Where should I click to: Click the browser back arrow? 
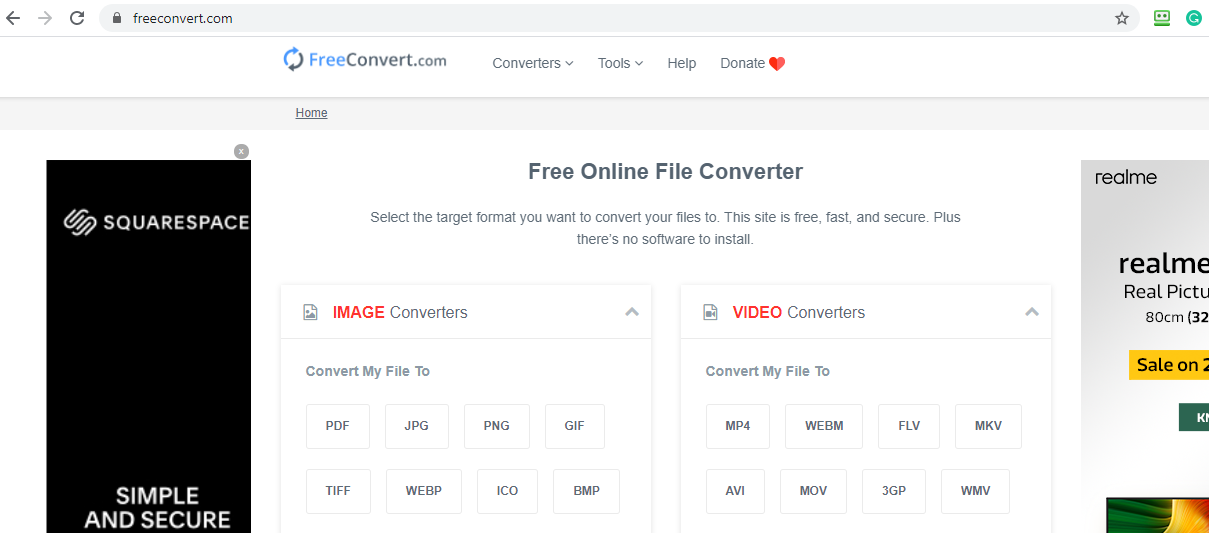point(14,18)
